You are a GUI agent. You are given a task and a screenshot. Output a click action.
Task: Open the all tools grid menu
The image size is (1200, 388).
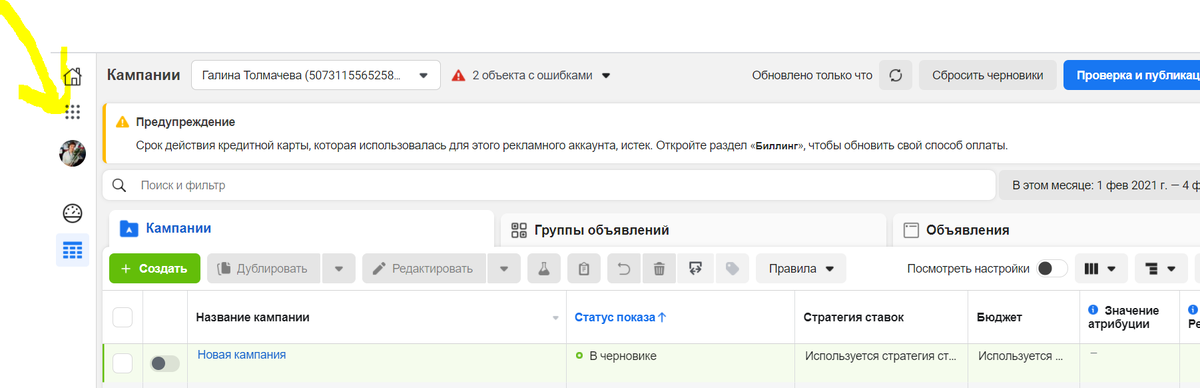pyautogui.click(x=72, y=111)
